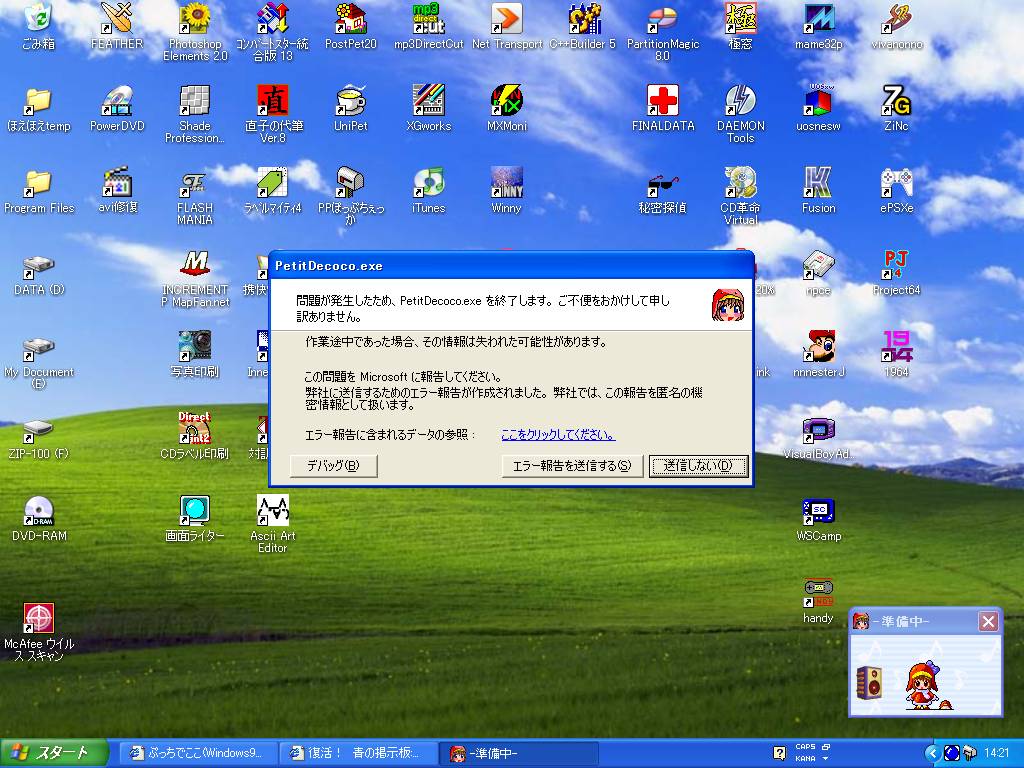The image size is (1024, 768).
Task: Click the taskbar clock 14:21
Action: (997, 753)
